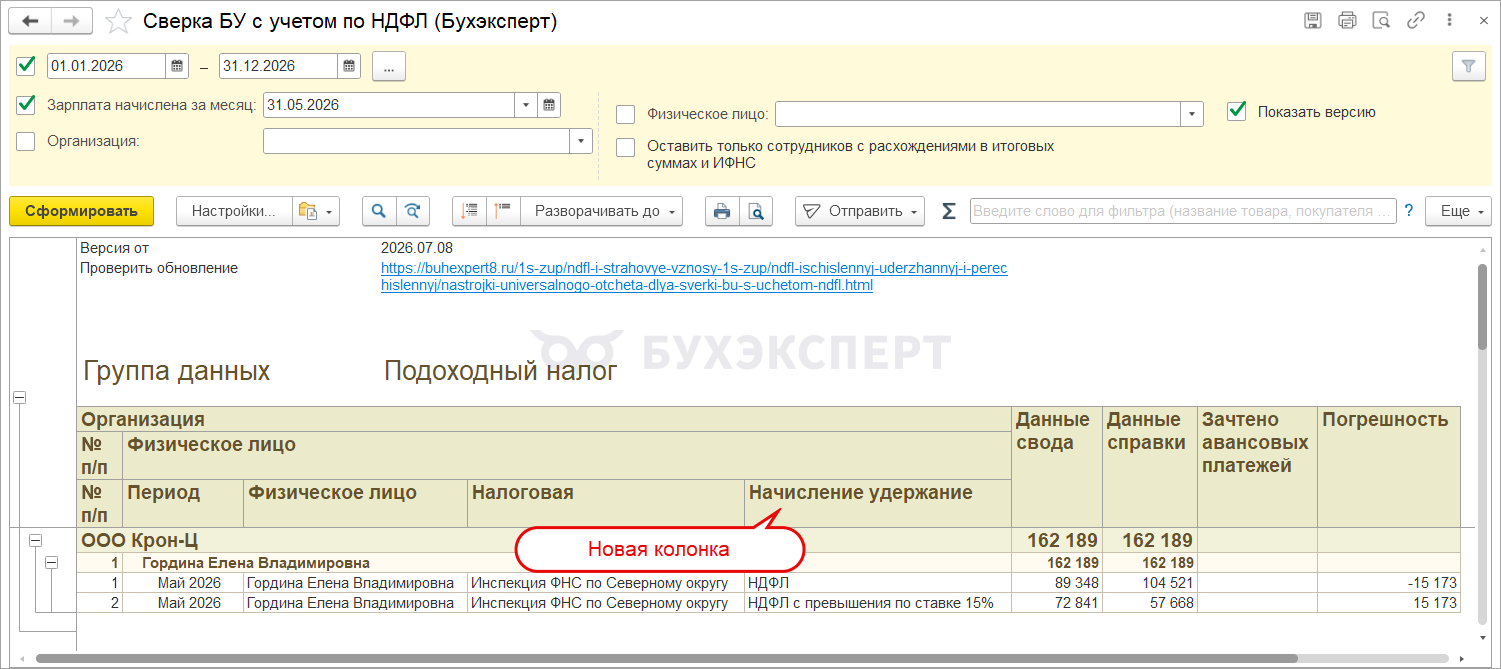Image resolution: width=1501 pixels, height=669 pixels.
Task: Save report with the floppy disk icon
Action: tap(1313, 20)
